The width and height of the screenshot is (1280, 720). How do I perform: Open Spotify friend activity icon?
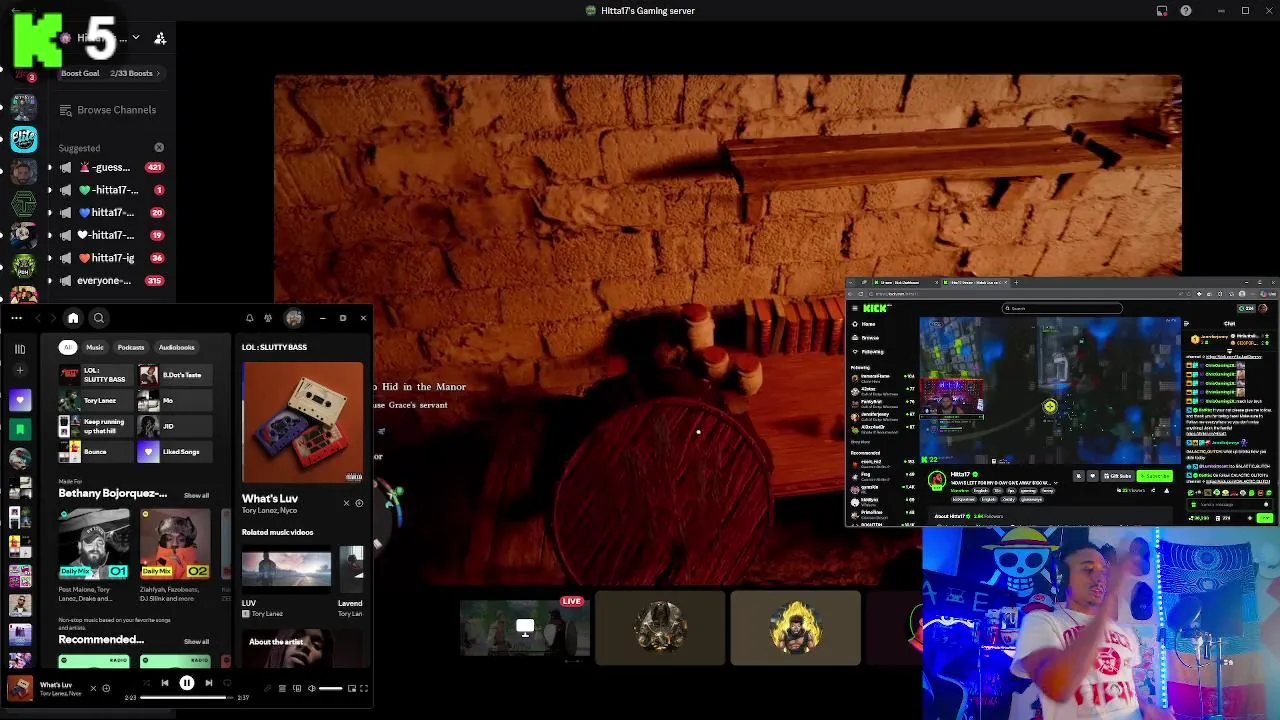point(268,318)
